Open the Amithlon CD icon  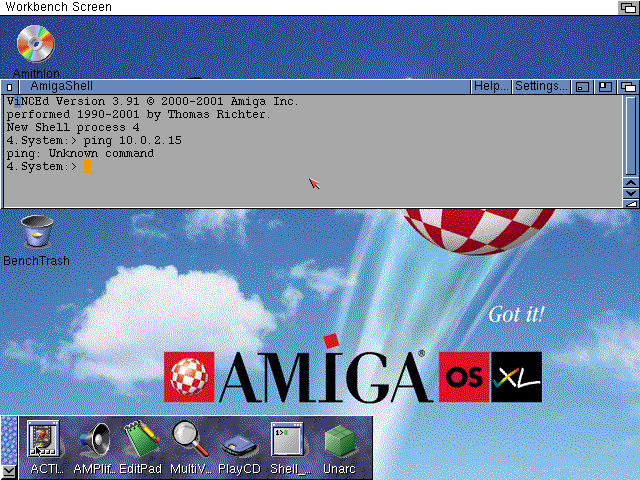coord(36,44)
